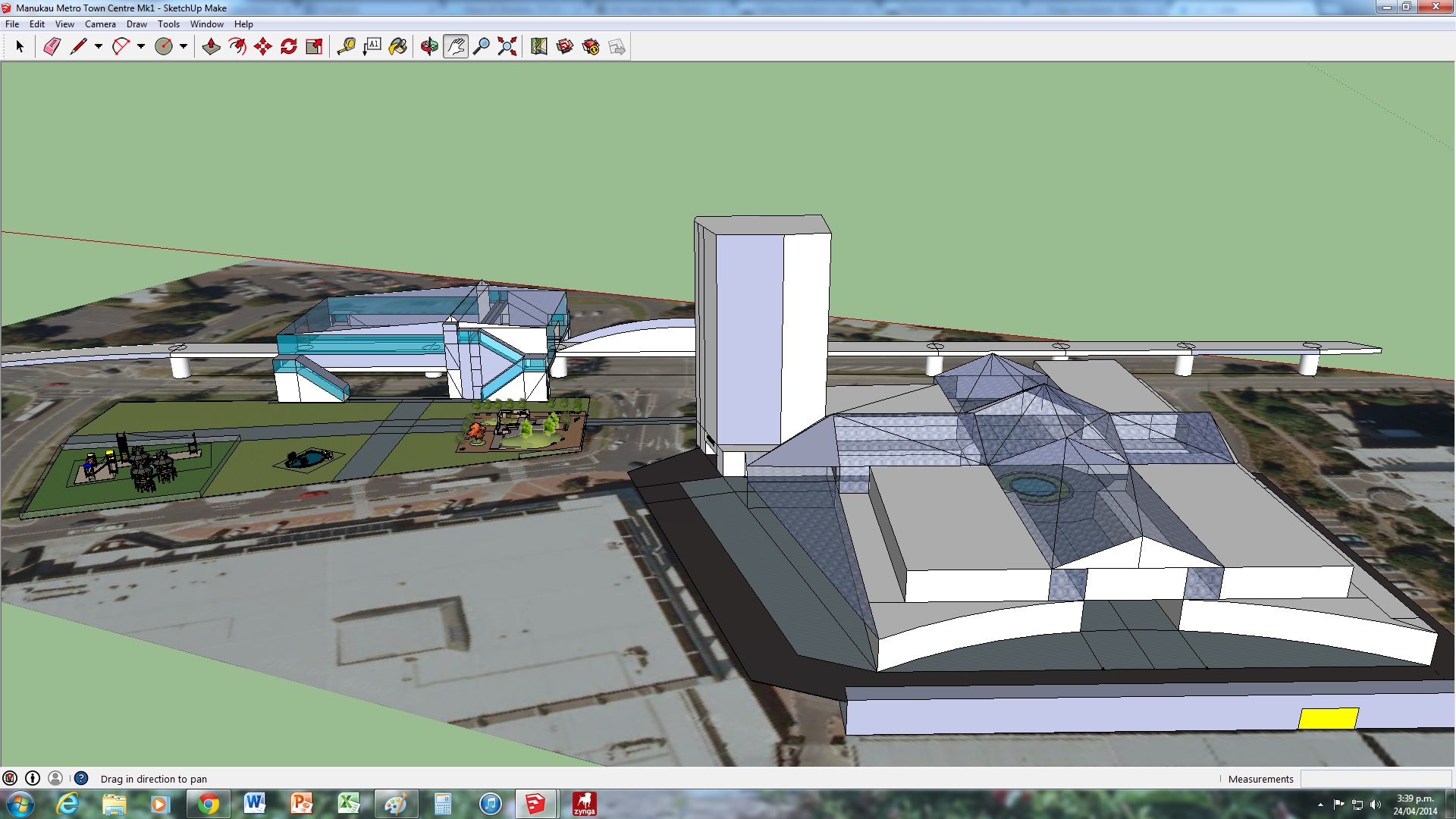The width and height of the screenshot is (1456, 819).
Task: Toggle the geo-location status icon
Action: [10, 779]
